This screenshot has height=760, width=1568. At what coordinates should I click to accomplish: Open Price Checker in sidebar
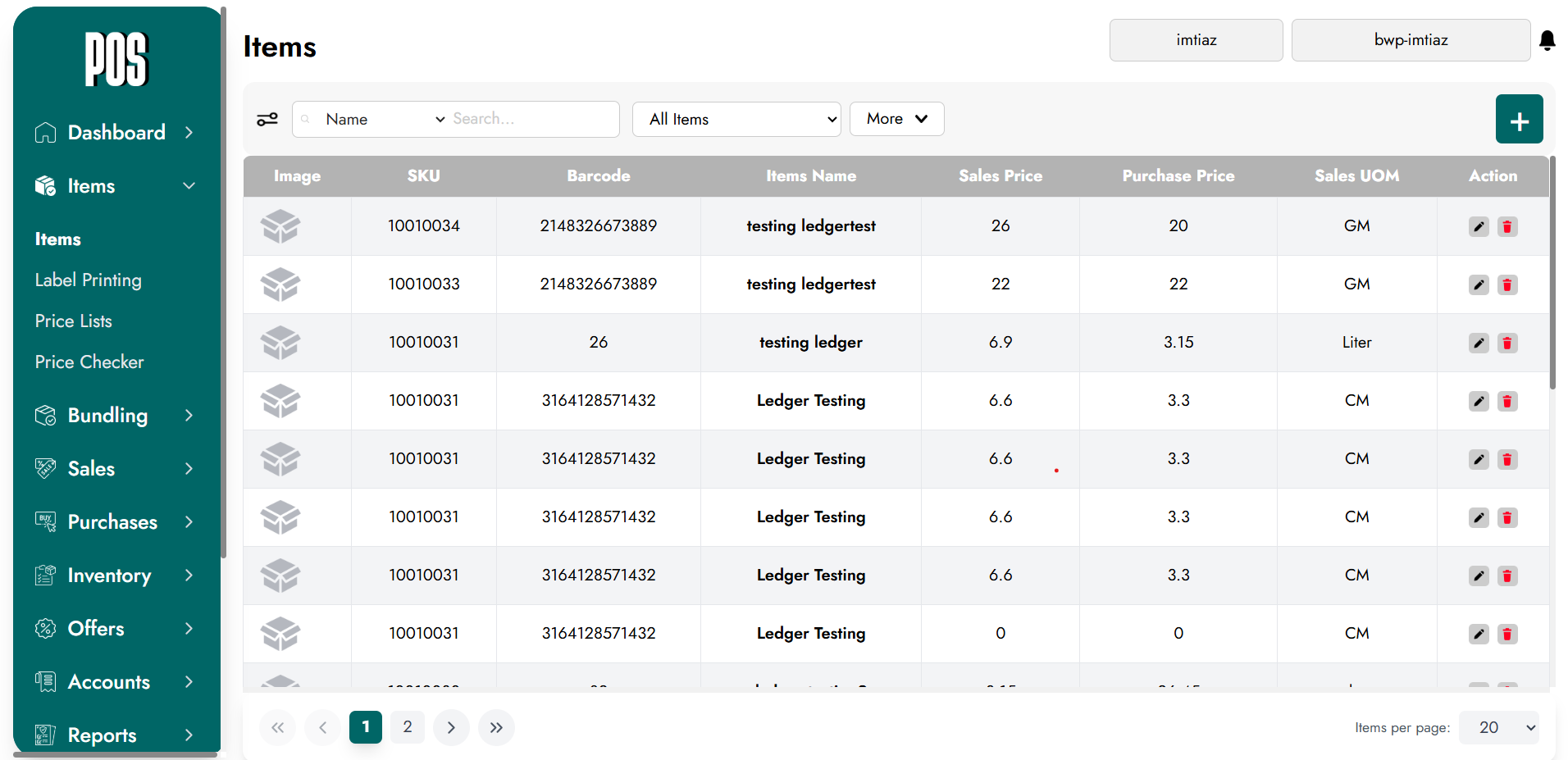click(x=89, y=362)
